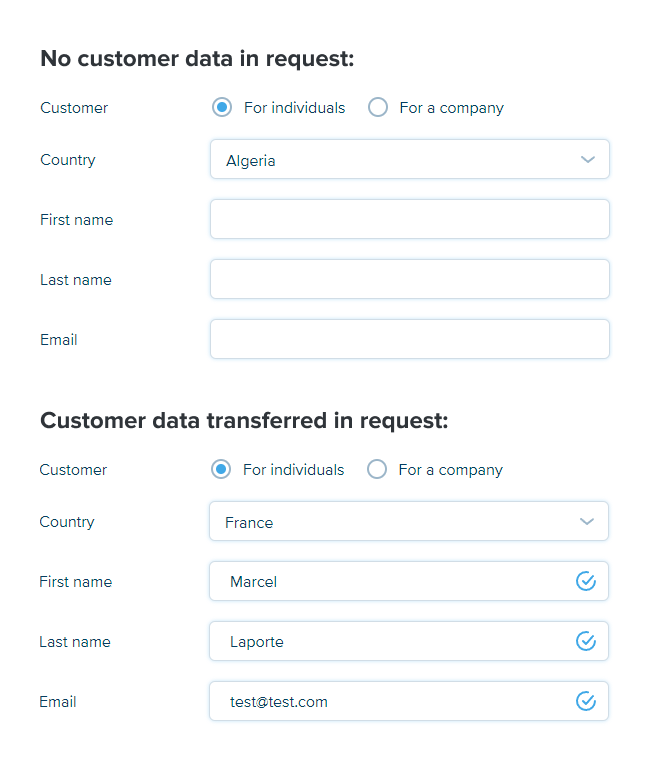Click the empty First name input field
This screenshot has width=653, height=768.
tap(409, 220)
